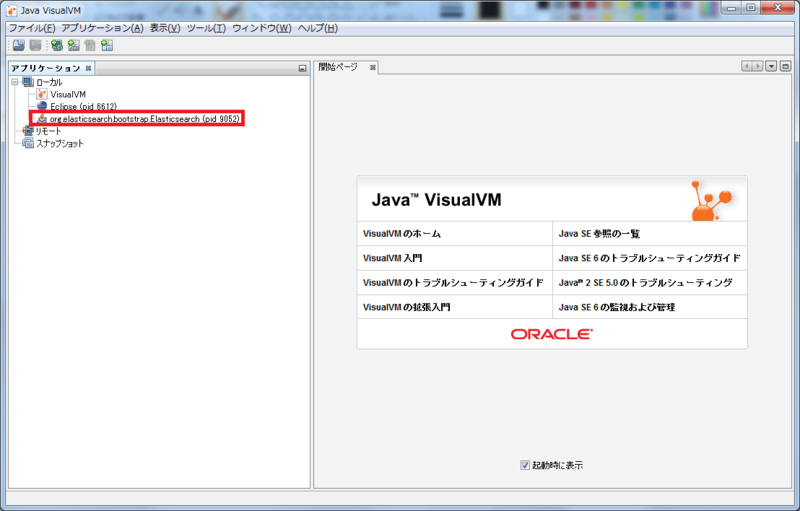Click the greyed-out Add VM Coredump toolbar icon
This screenshot has height=511, width=800.
point(90,45)
